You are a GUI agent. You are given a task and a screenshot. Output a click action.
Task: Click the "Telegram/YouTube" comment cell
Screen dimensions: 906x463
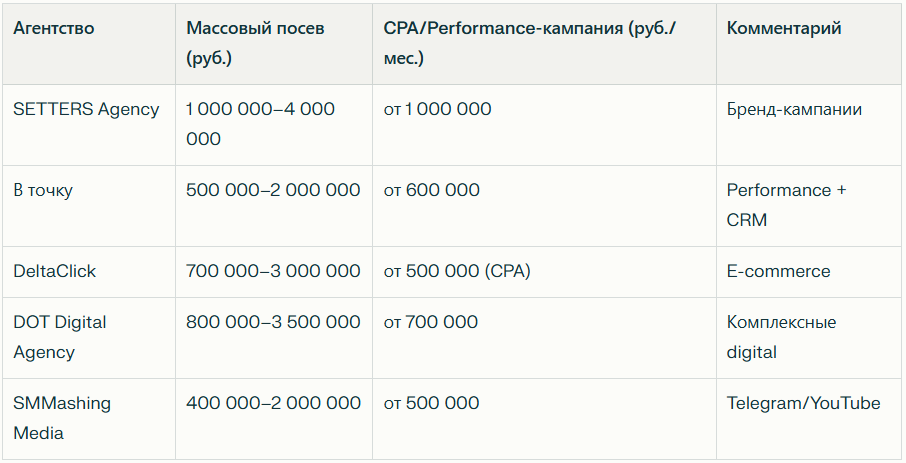(803, 403)
